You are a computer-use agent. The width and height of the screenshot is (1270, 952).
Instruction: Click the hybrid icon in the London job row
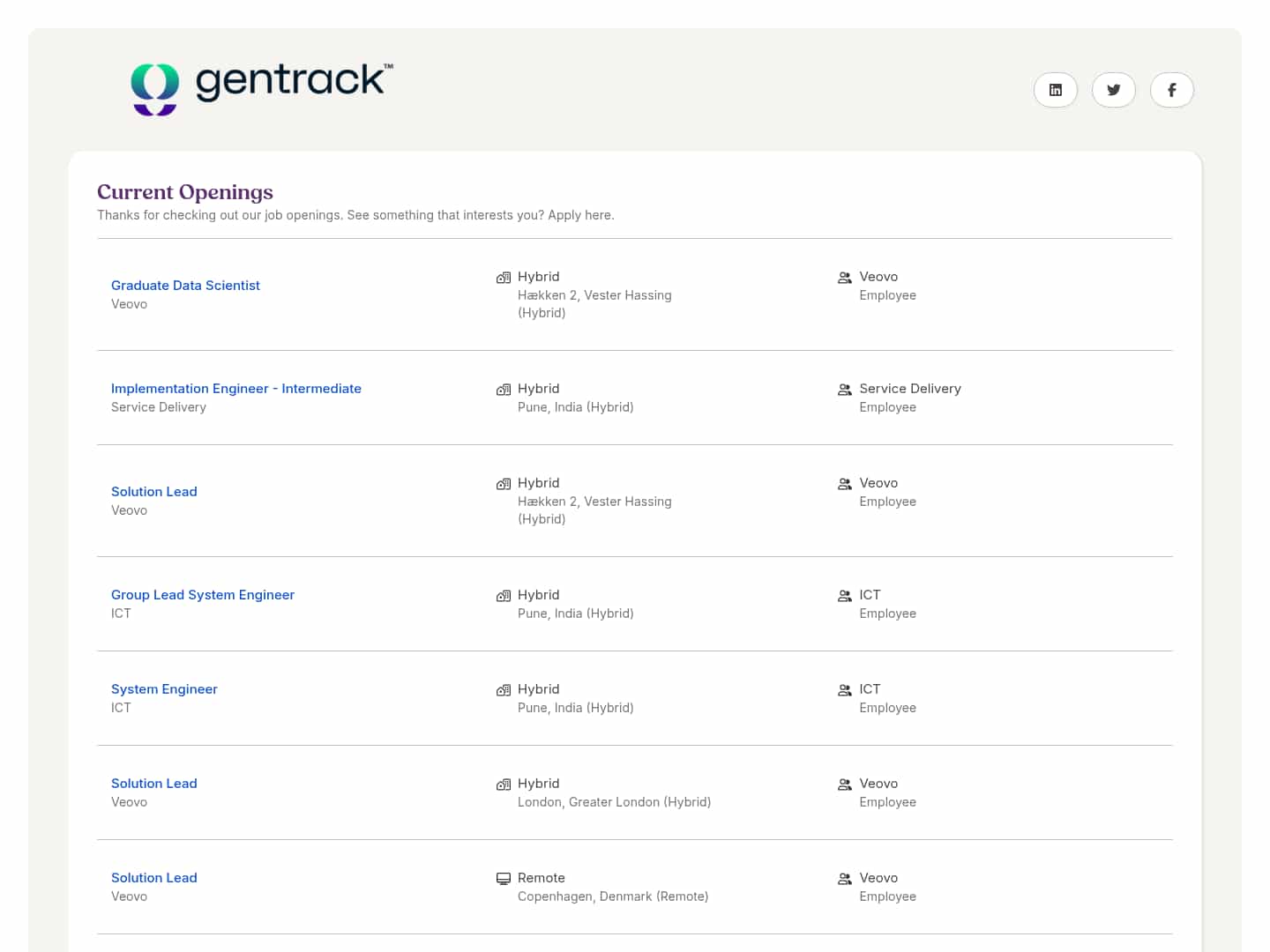tap(504, 785)
